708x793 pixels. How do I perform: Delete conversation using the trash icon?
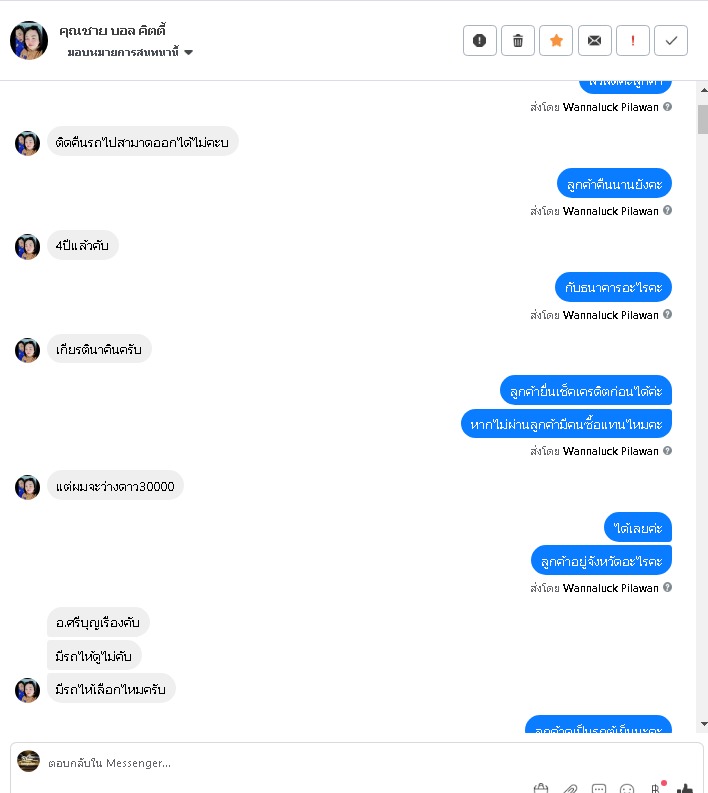point(518,40)
